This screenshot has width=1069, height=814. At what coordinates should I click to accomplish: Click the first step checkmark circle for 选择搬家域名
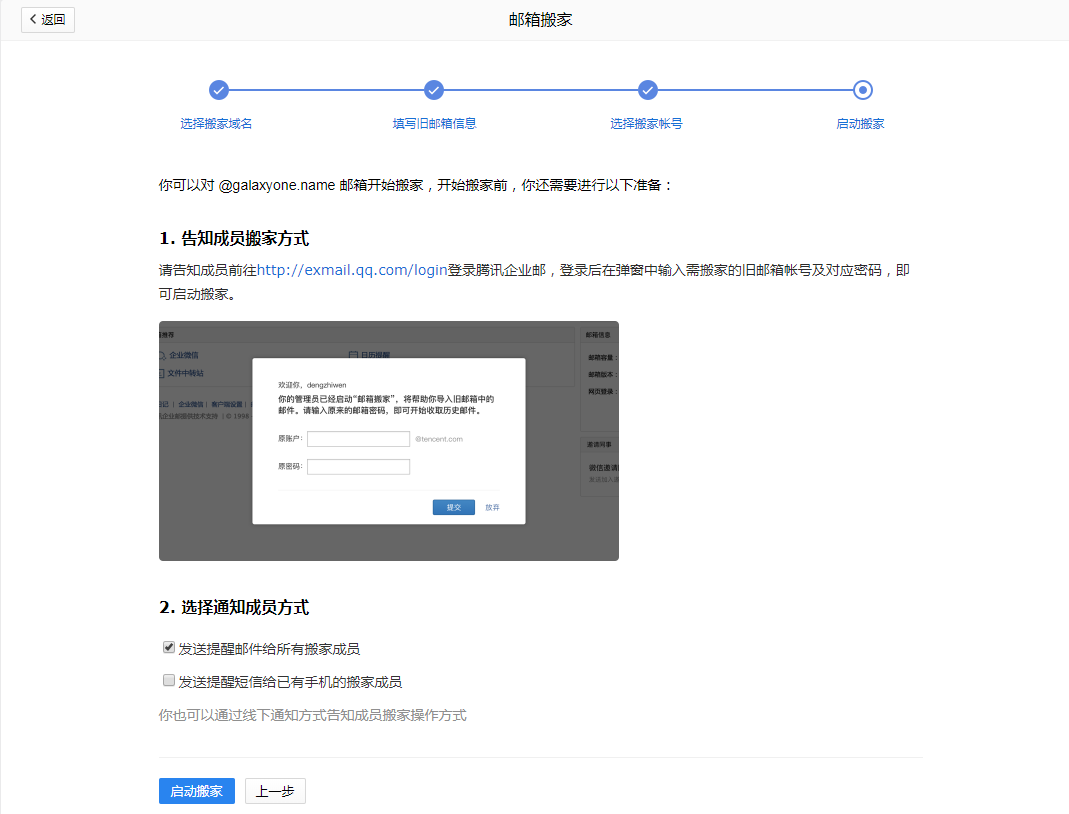click(219, 90)
